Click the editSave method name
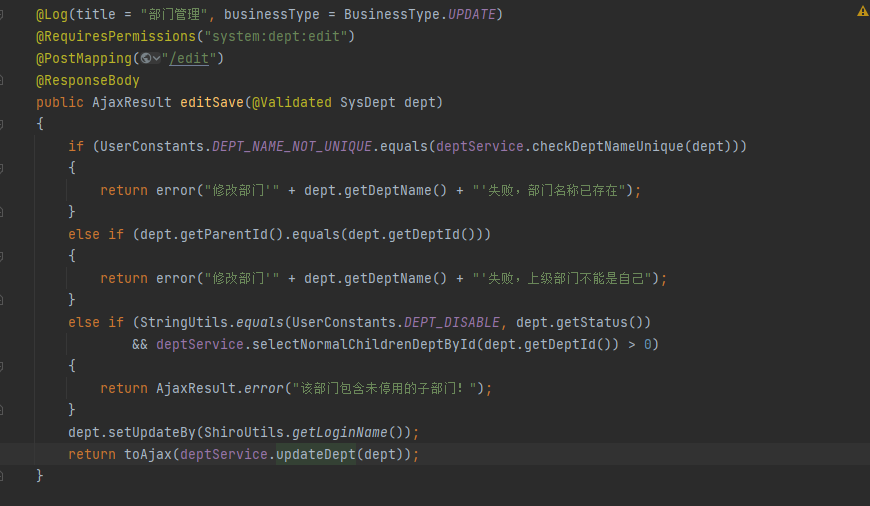Viewport: 870px width, 506px height. [212, 103]
